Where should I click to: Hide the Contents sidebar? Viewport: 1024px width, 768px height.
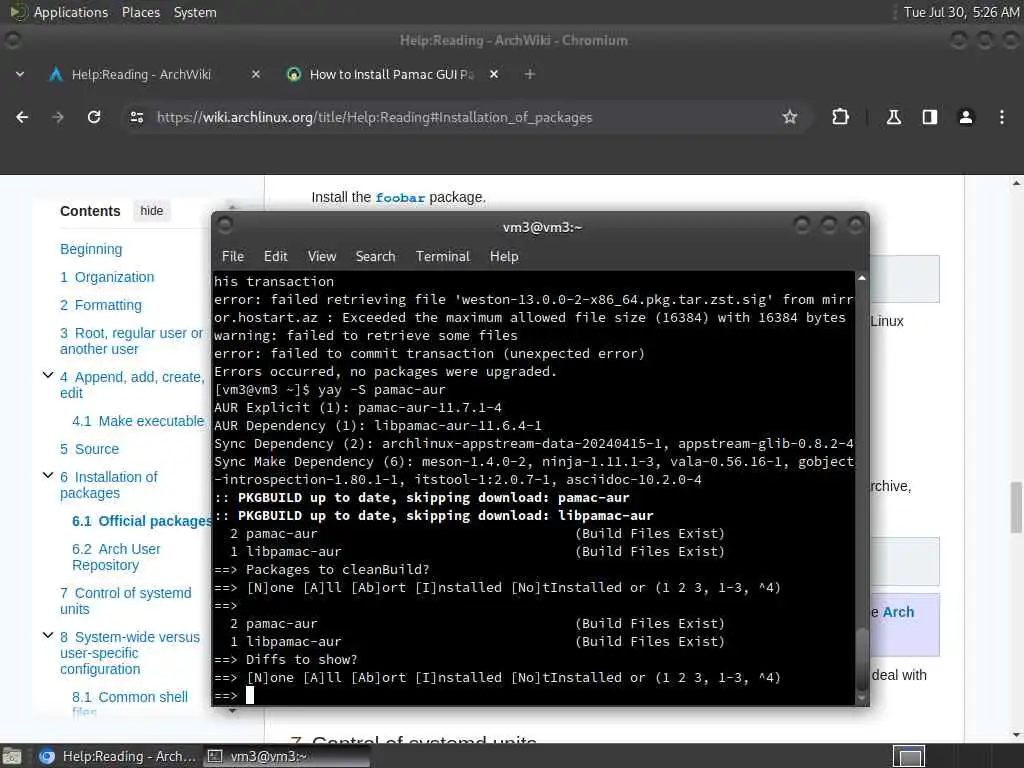[152, 211]
